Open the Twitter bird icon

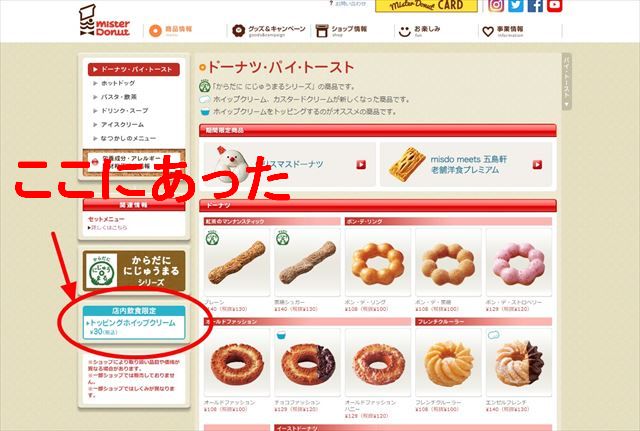(516, 5)
